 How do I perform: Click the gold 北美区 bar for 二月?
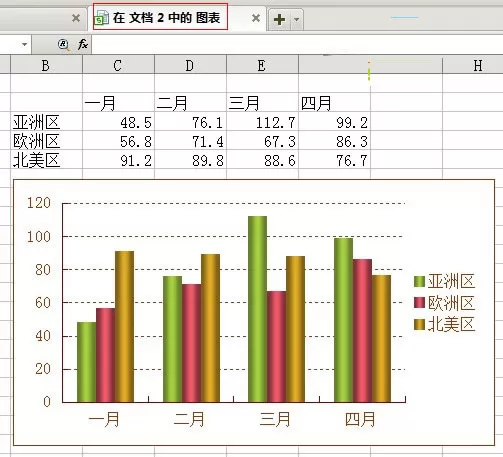(210, 328)
